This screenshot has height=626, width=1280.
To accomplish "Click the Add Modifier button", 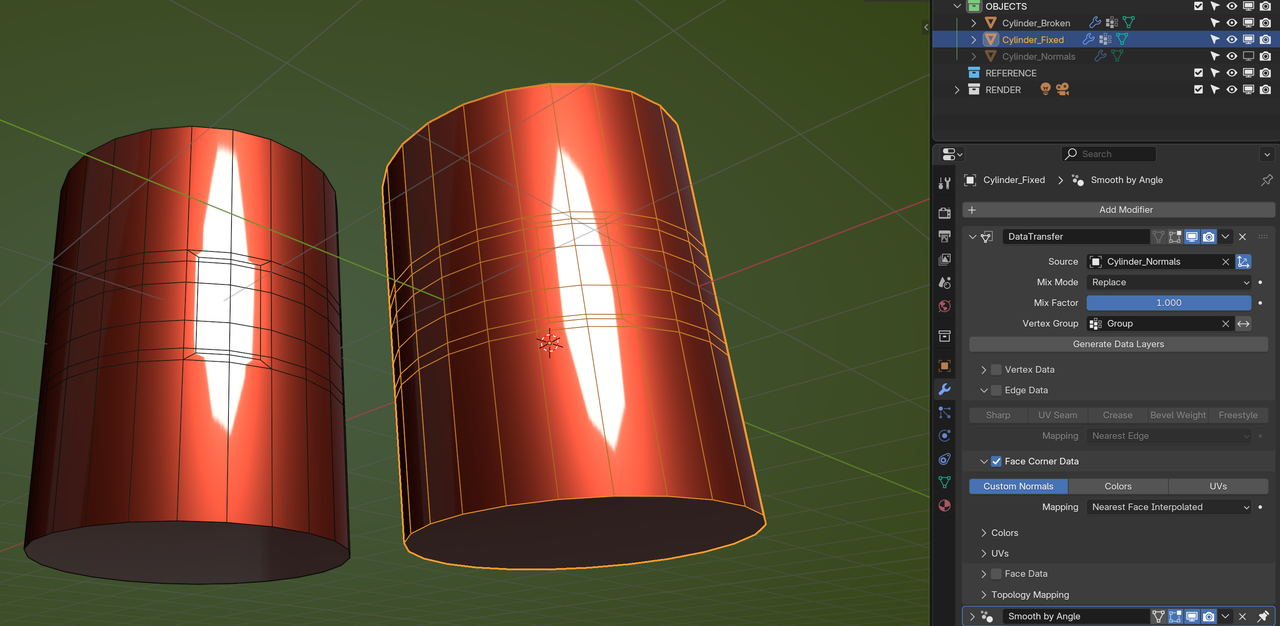I will pos(1119,210).
